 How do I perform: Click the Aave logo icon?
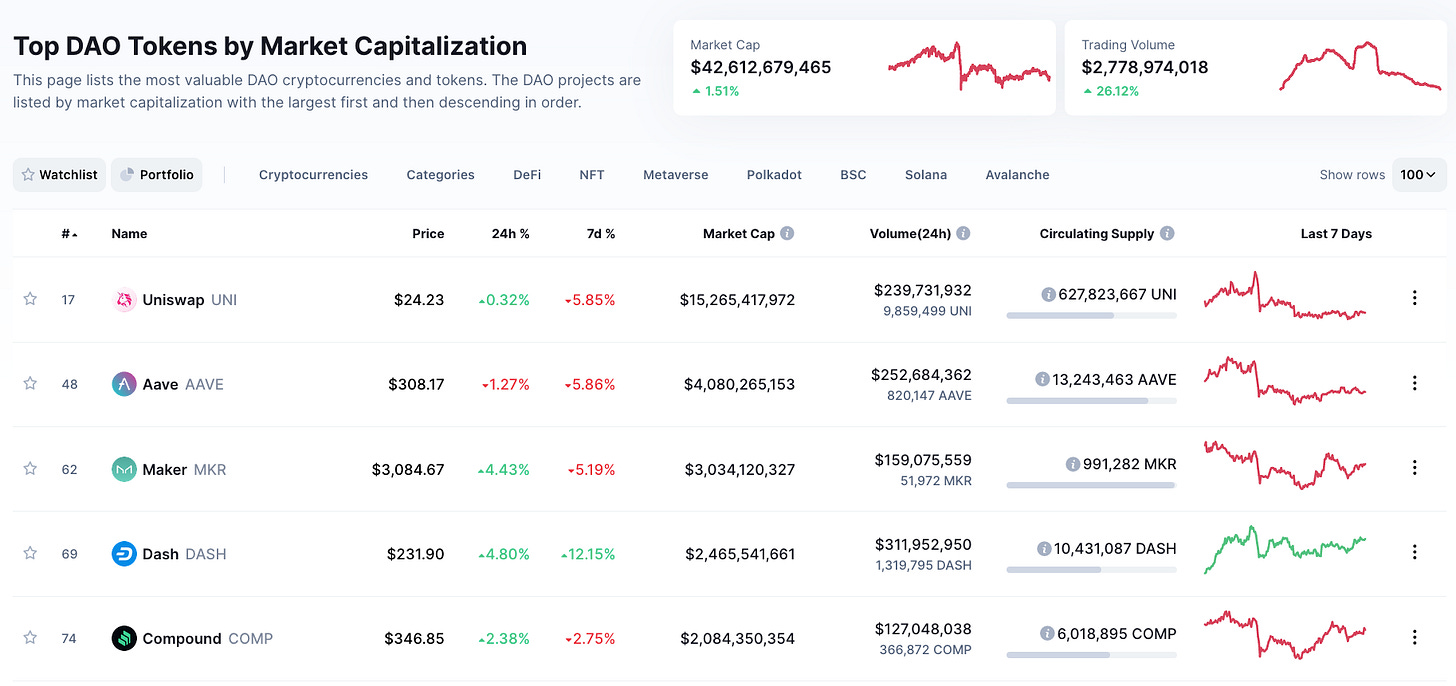coord(124,384)
